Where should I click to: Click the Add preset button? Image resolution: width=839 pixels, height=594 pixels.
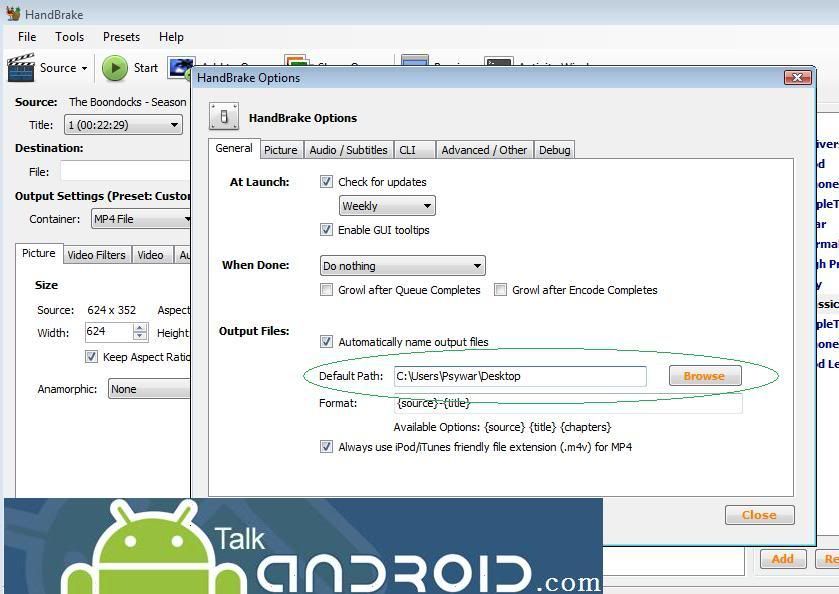point(783,559)
